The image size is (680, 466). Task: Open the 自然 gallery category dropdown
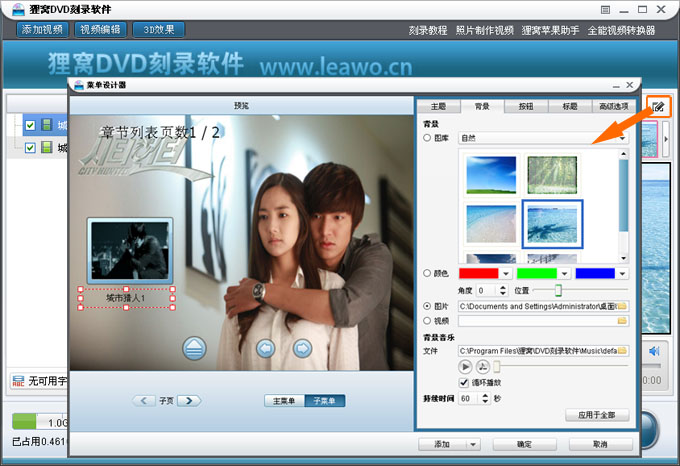tap(623, 138)
